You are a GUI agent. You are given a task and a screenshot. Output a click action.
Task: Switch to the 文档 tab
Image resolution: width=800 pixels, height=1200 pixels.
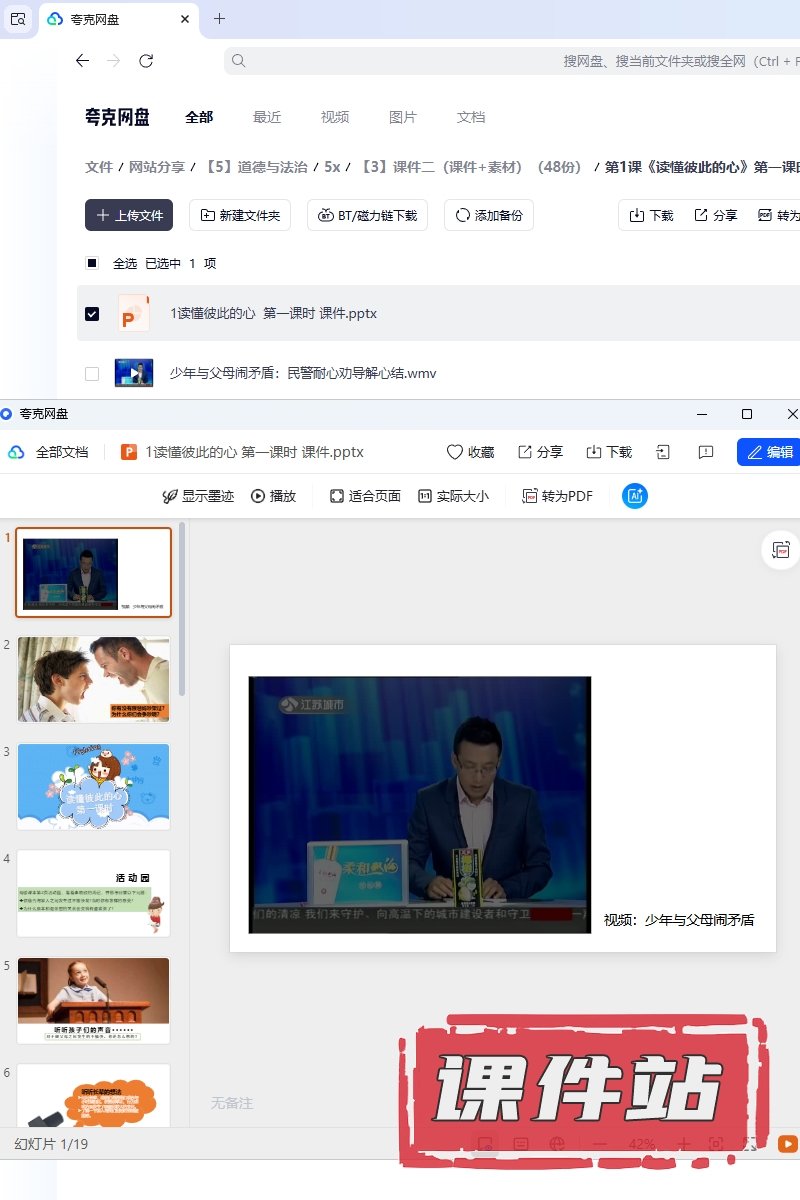tap(471, 117)
